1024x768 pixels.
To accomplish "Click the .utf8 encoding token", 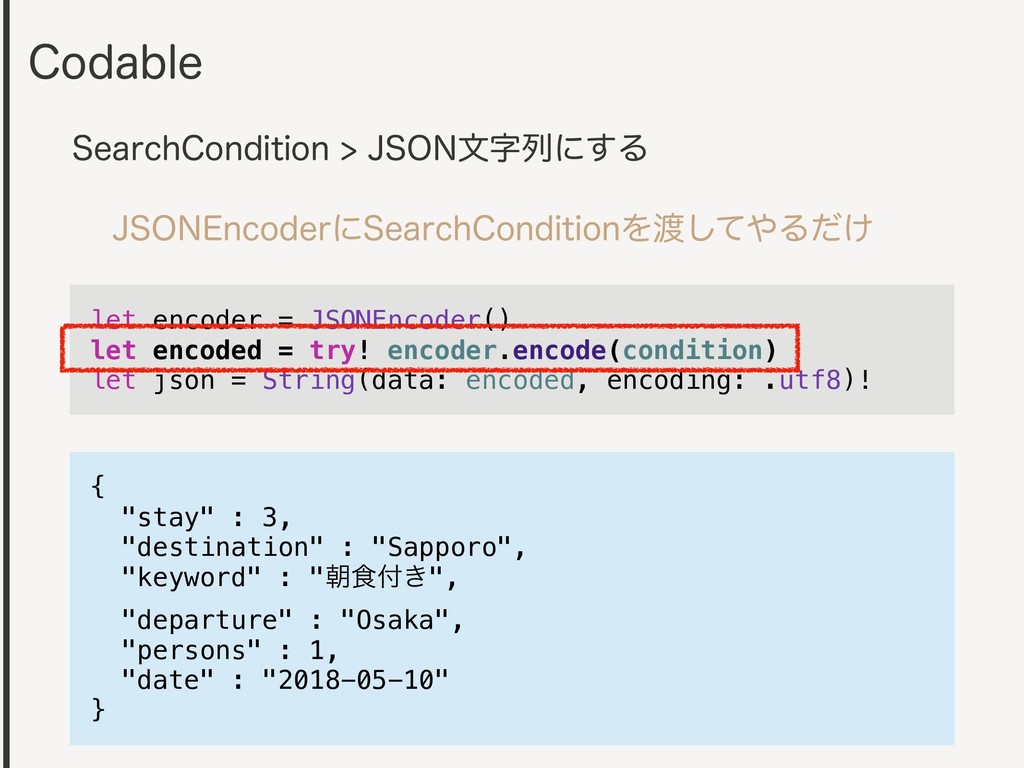I will 803,379.
